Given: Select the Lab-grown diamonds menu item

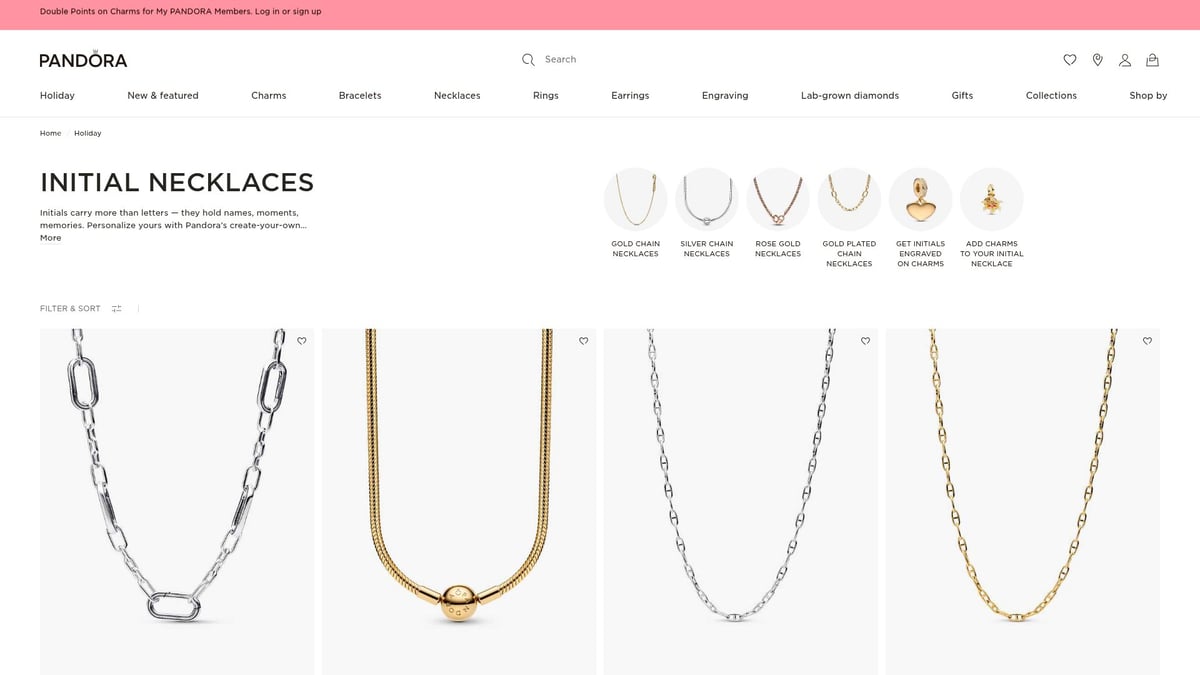Looking at the screenshot, I should tap(849, 96).
